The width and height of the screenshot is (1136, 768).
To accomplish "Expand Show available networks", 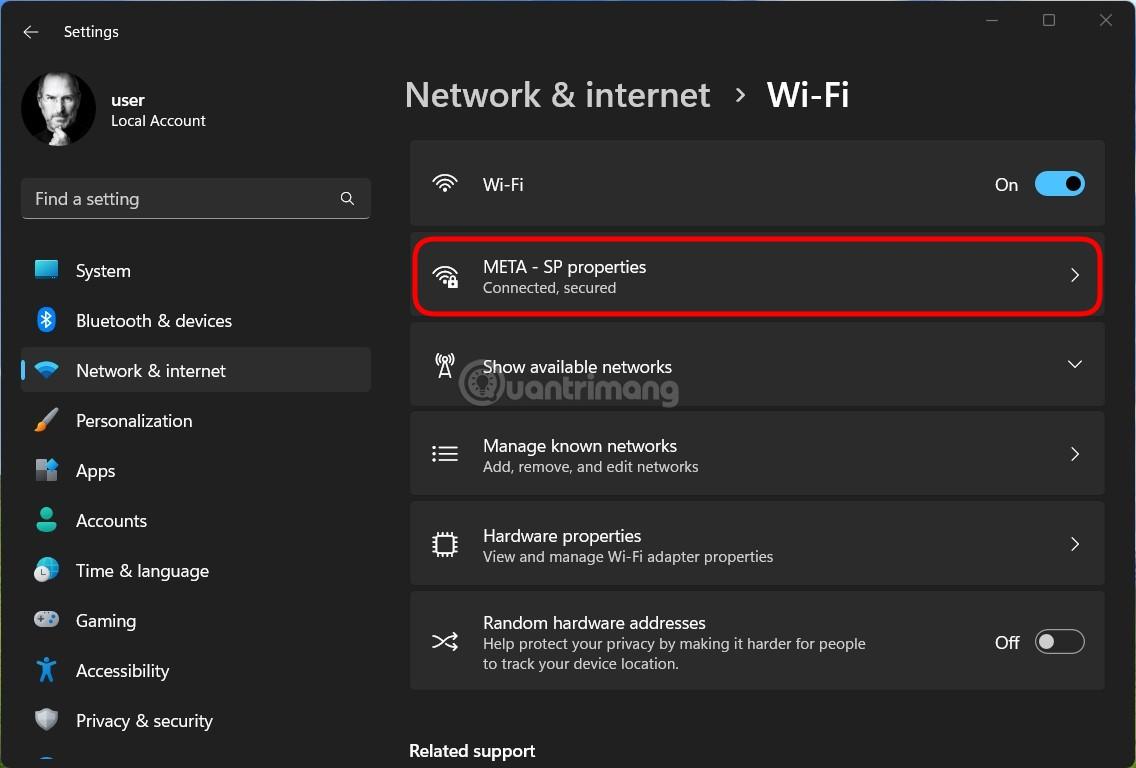I will pyautogui.click(x=757, y=364).
